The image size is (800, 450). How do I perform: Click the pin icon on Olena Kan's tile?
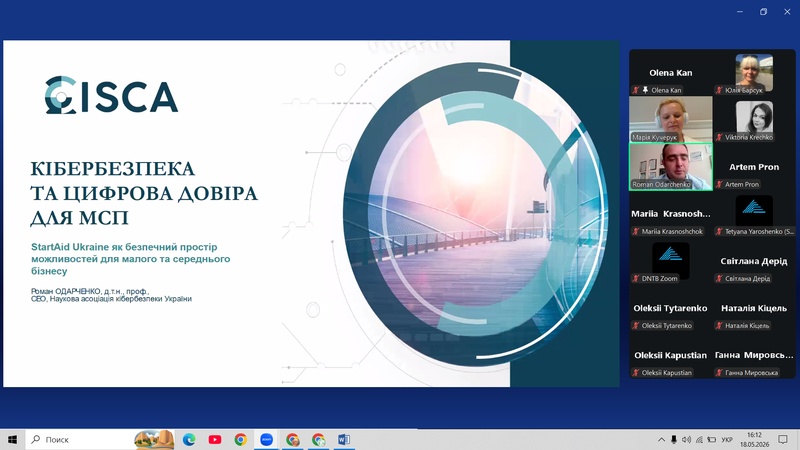click(645, 90)
